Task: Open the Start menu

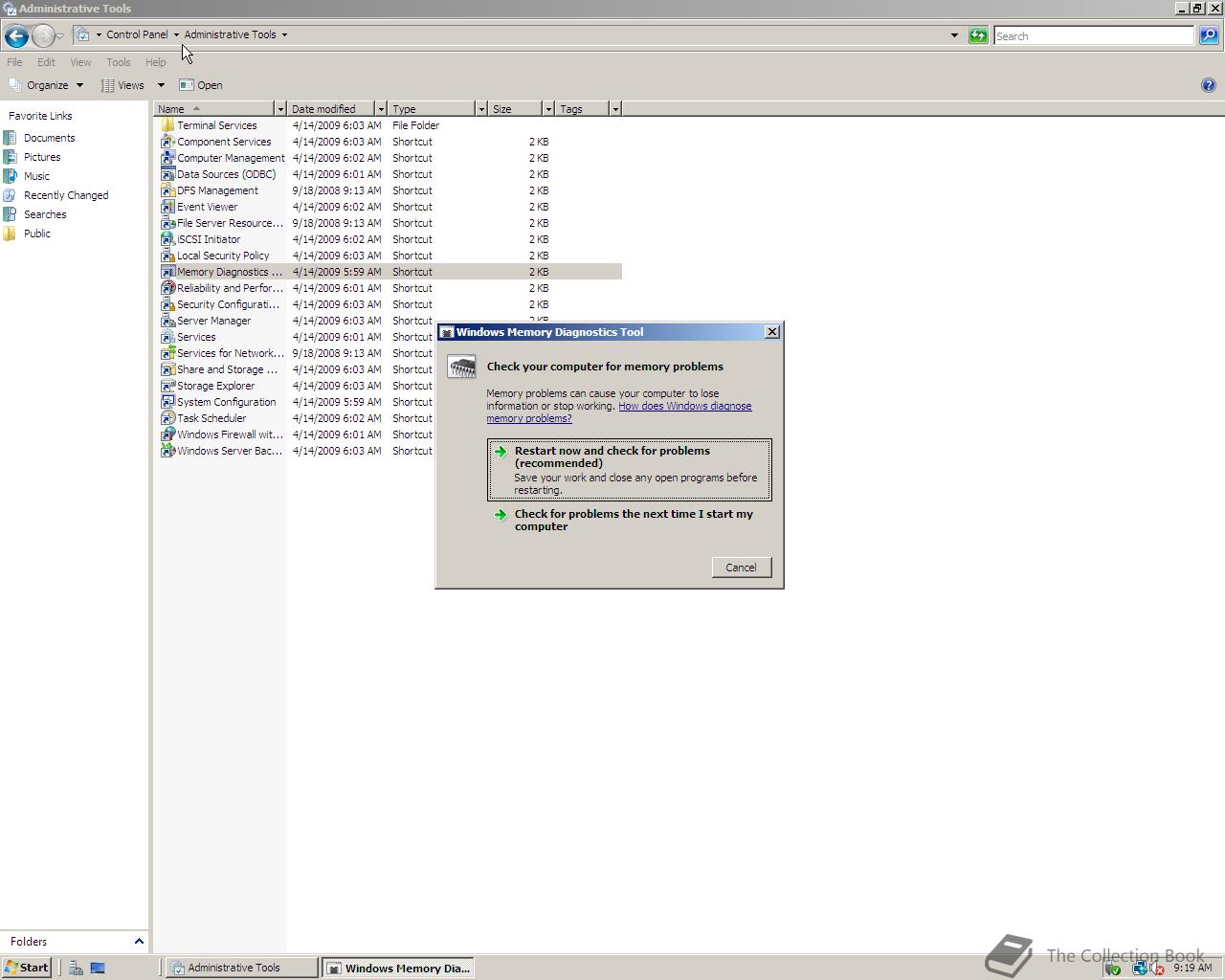Action: 26,968
